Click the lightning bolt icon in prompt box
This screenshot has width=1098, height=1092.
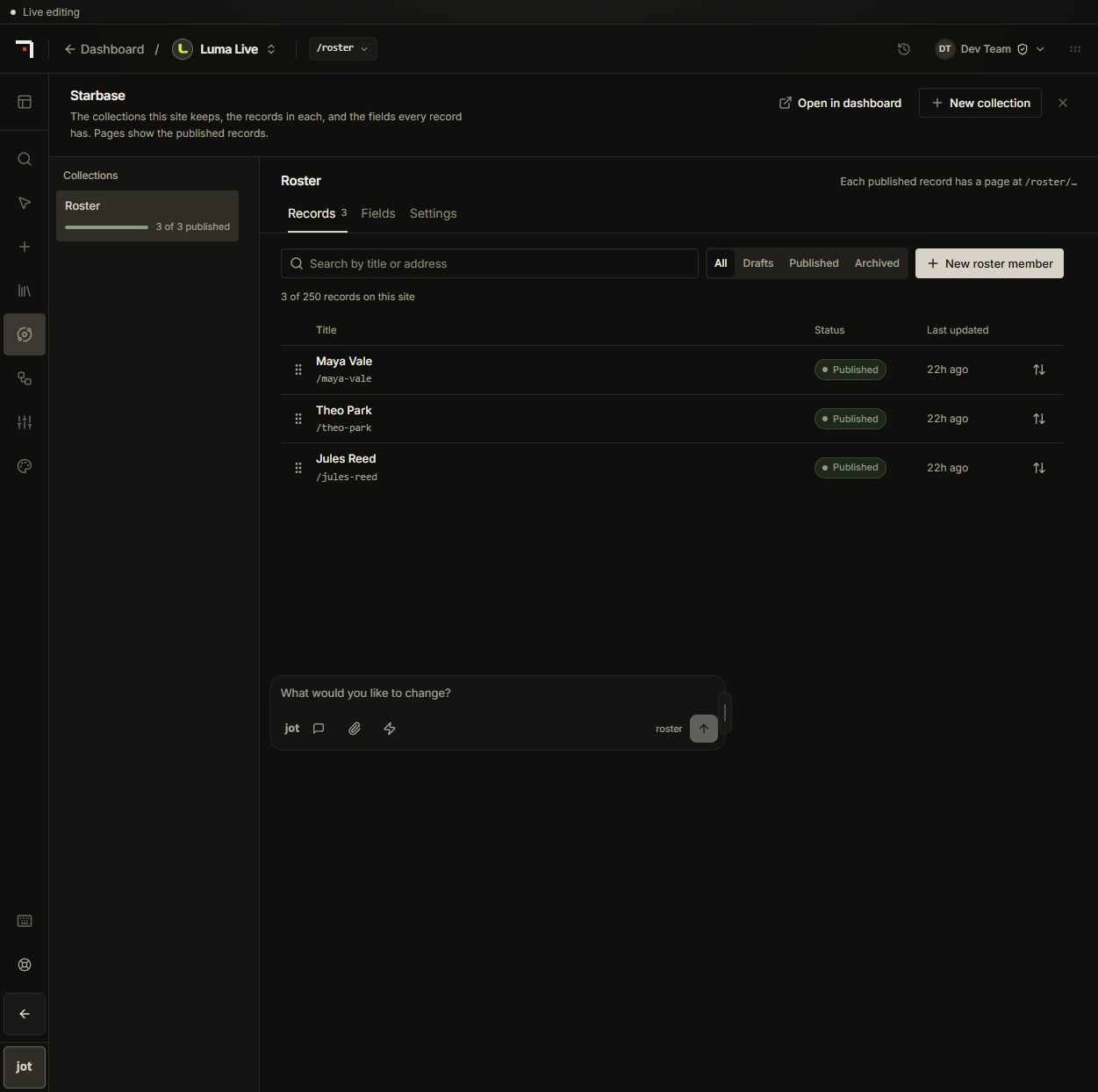click(390, 729)
